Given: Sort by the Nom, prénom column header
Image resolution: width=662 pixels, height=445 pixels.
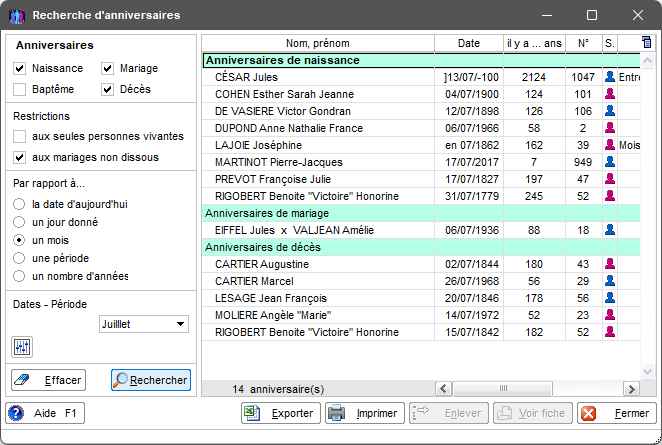Looking at the screenshot, I should (x=318, y=43).
